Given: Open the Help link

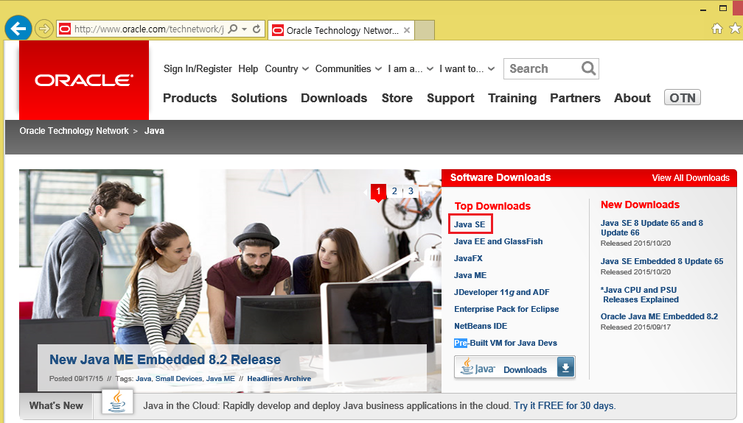Looking at the screenshot, I should pyautogui.click(x=248, y=69).
